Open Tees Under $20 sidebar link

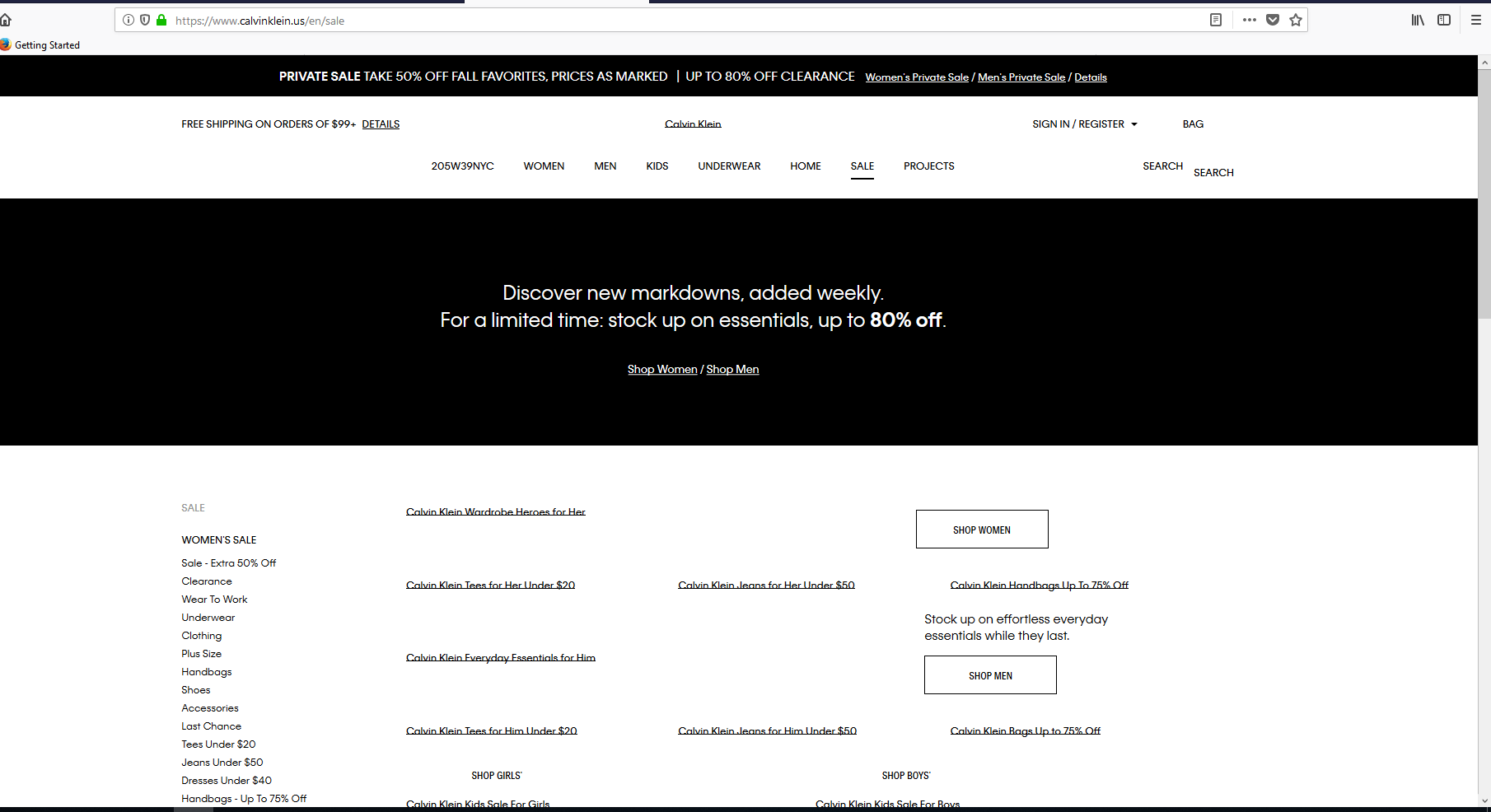218,744
